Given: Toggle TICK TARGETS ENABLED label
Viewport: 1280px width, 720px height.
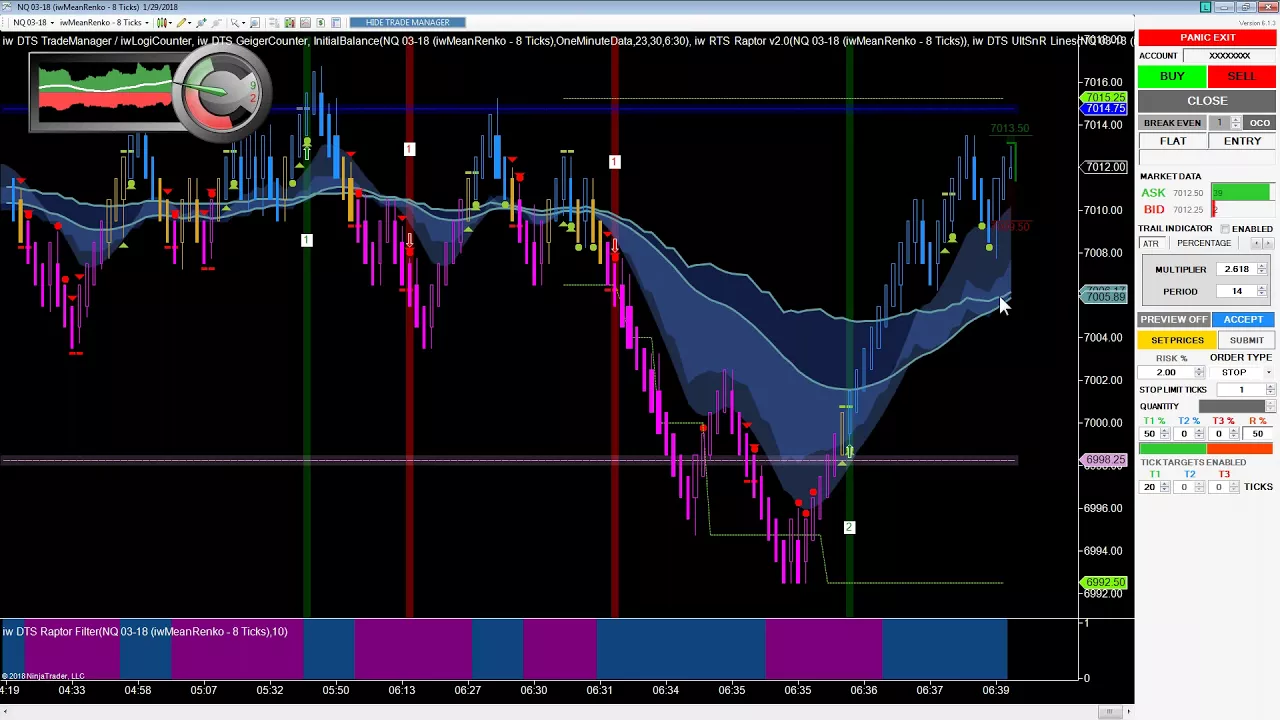Looking at the screenshot, I should click(x=1193, y=462).
